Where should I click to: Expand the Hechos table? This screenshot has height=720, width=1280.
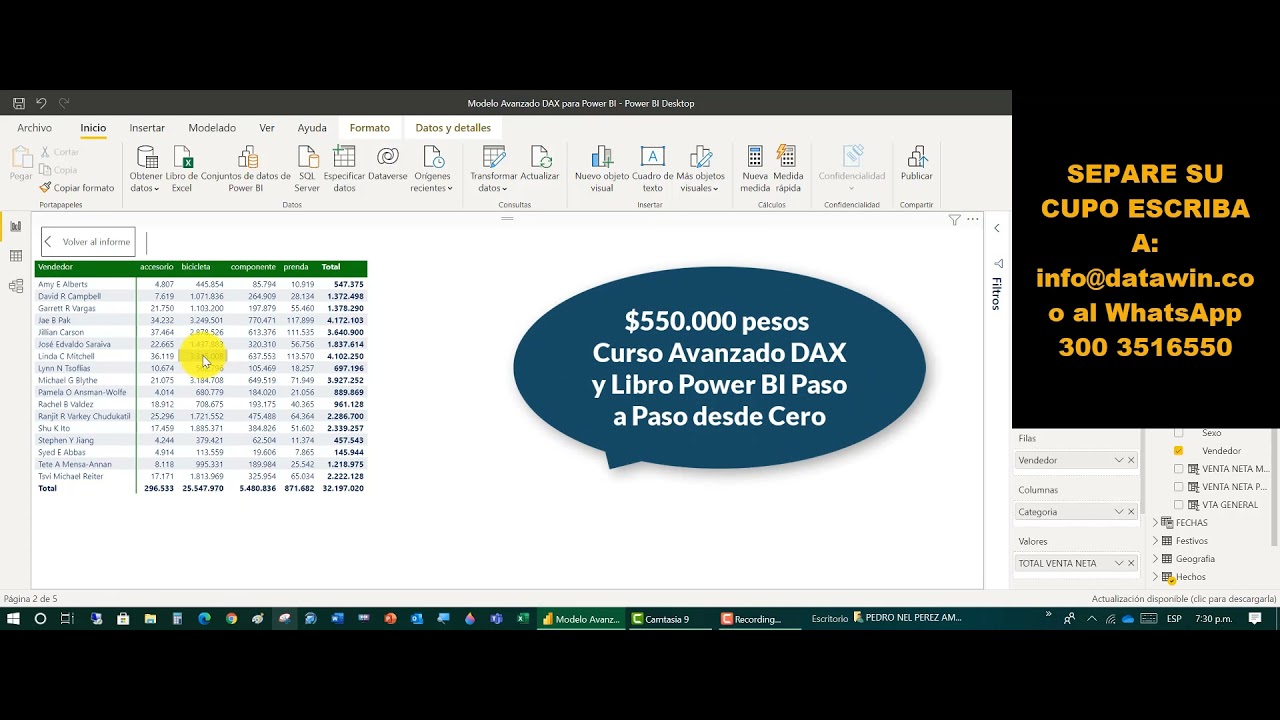(x=1156, y=577)
